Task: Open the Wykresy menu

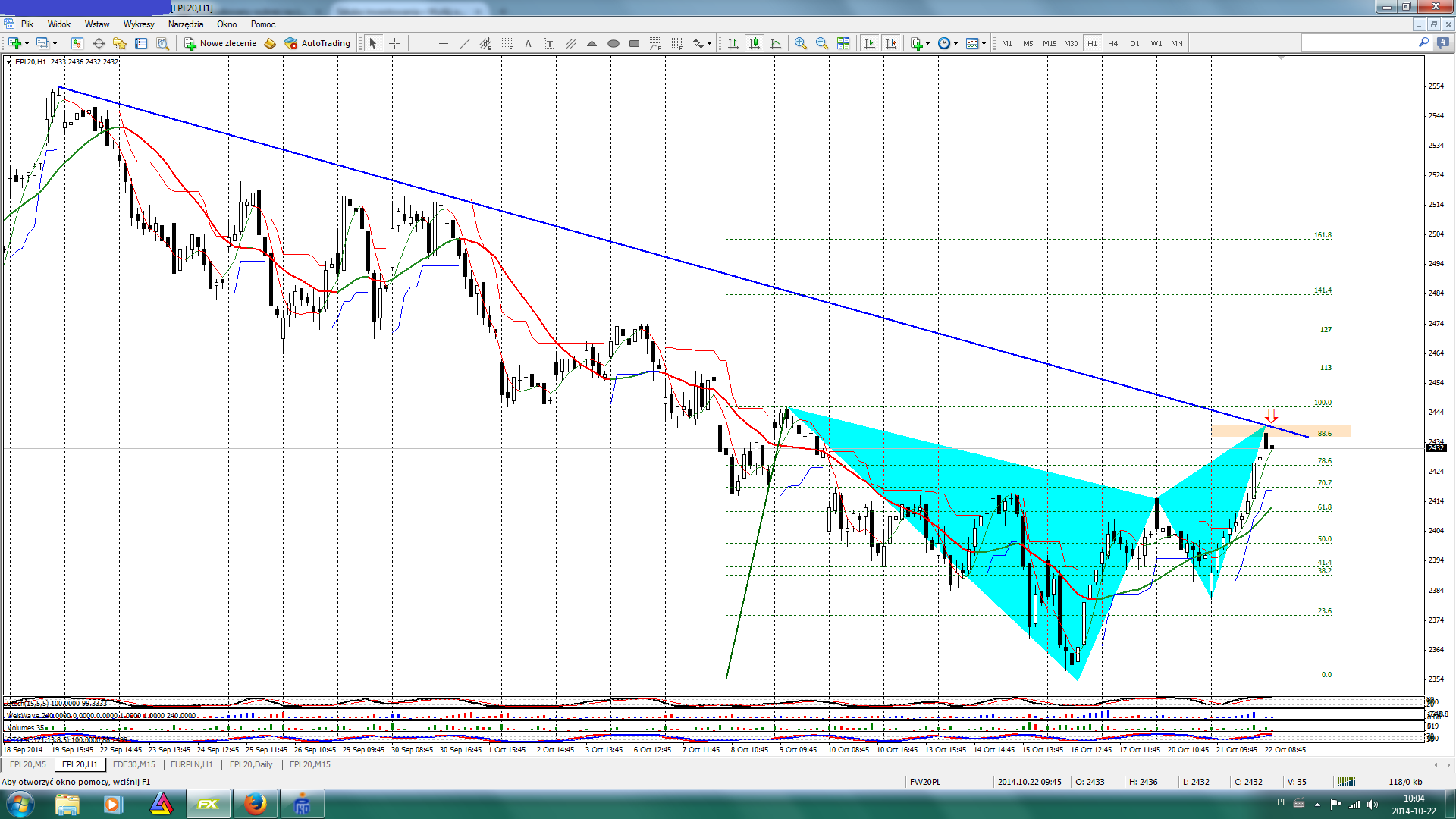Action: point(139,24)
